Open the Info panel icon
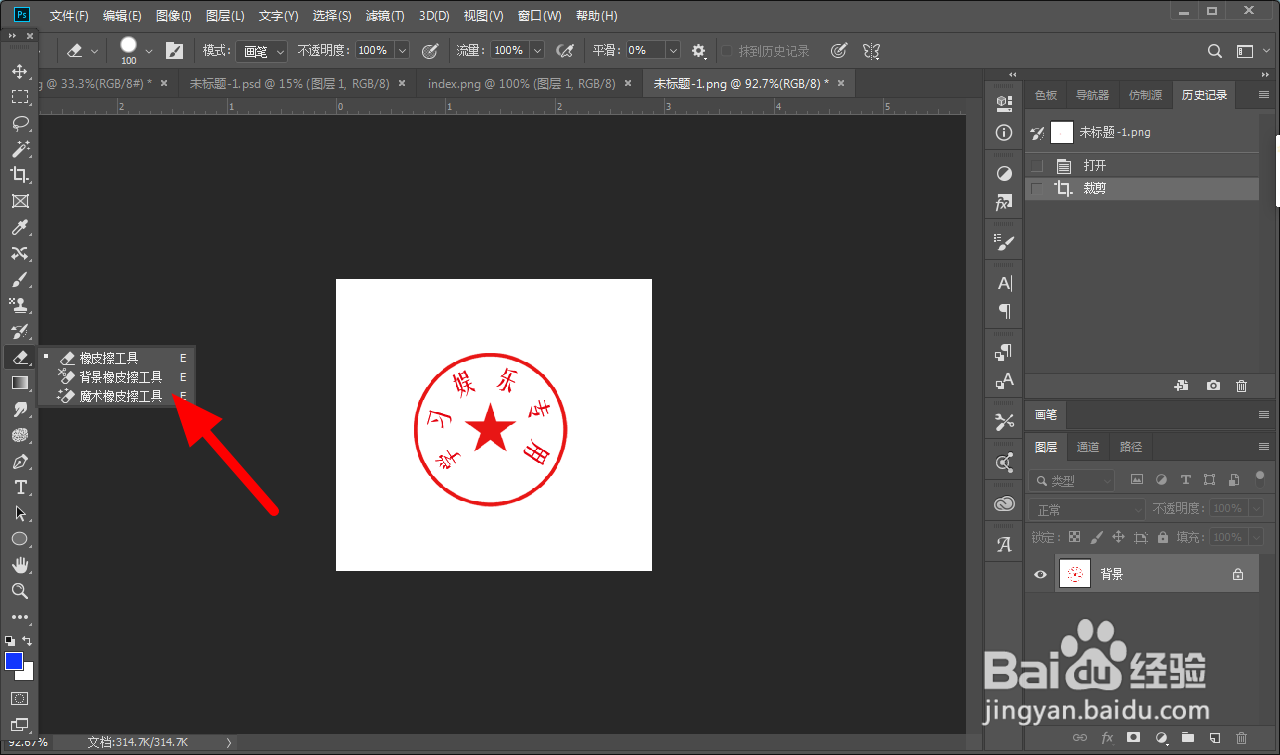The image size is (1280, 755). point(1004,133)
